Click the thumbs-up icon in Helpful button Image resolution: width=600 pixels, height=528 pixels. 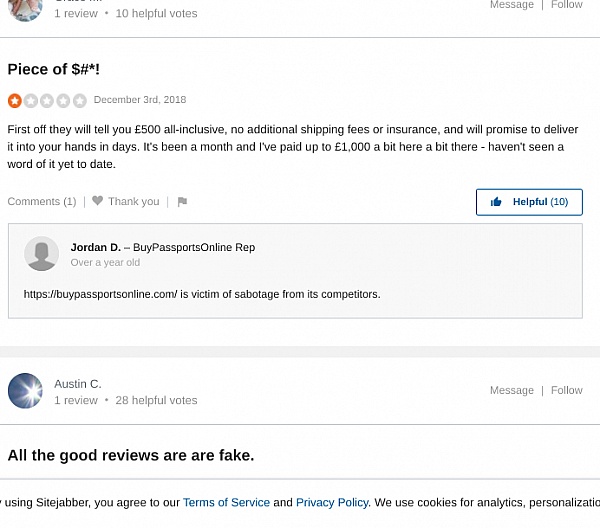(496, 202)
